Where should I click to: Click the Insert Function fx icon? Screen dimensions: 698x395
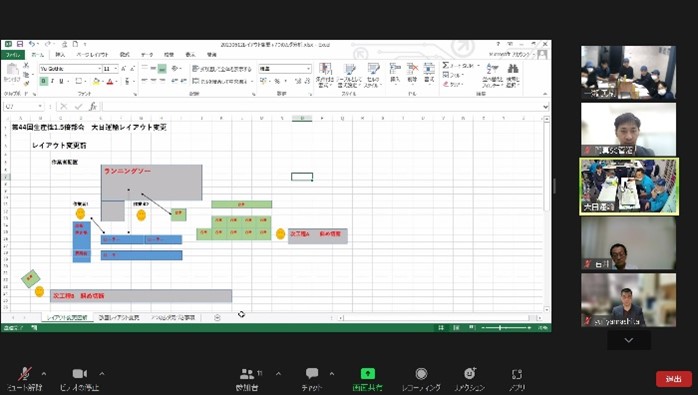pyautogui.click(x=93, y=106)
